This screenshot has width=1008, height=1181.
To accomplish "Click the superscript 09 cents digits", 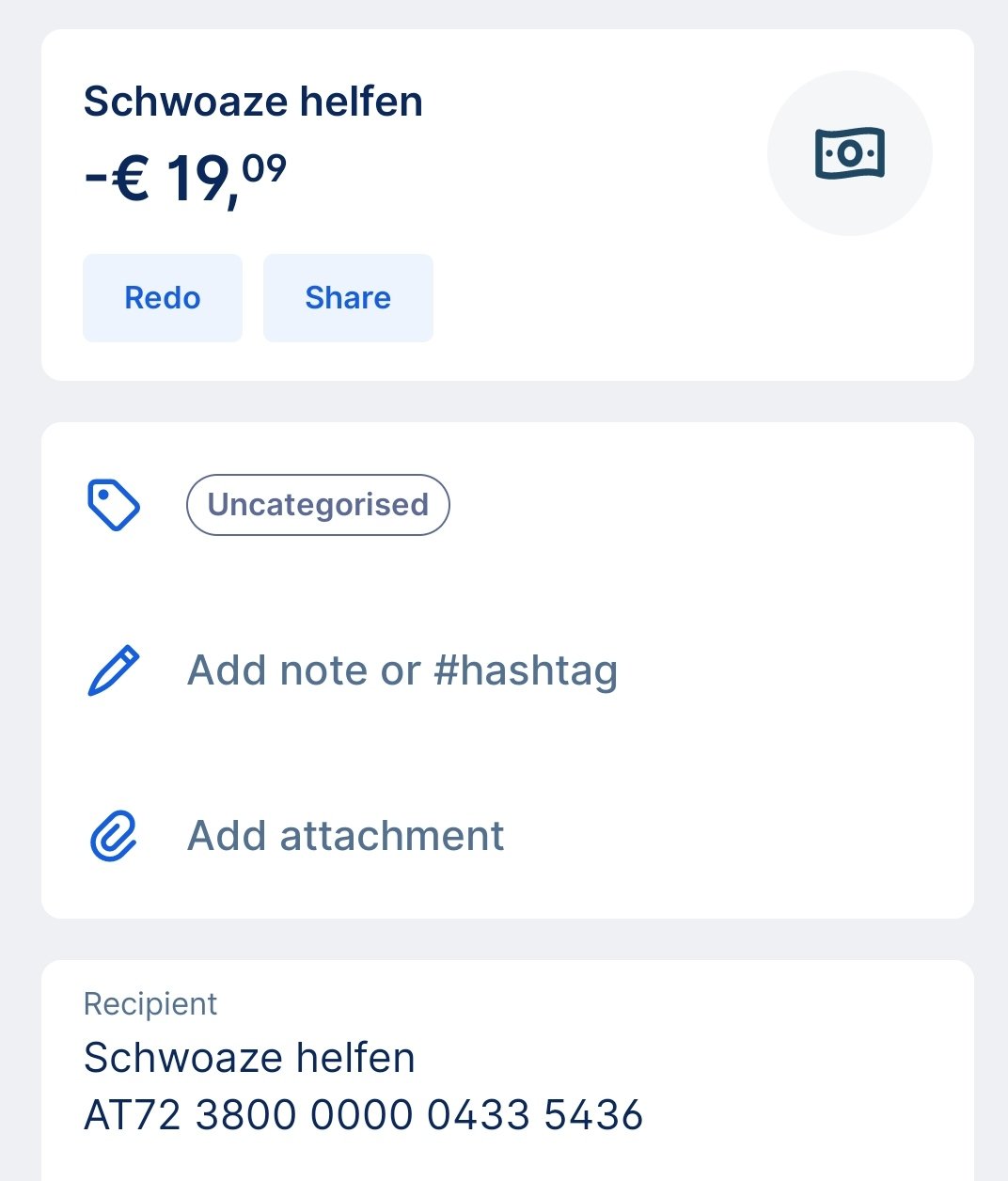I will pyautogui.click(x=264, y=168).
